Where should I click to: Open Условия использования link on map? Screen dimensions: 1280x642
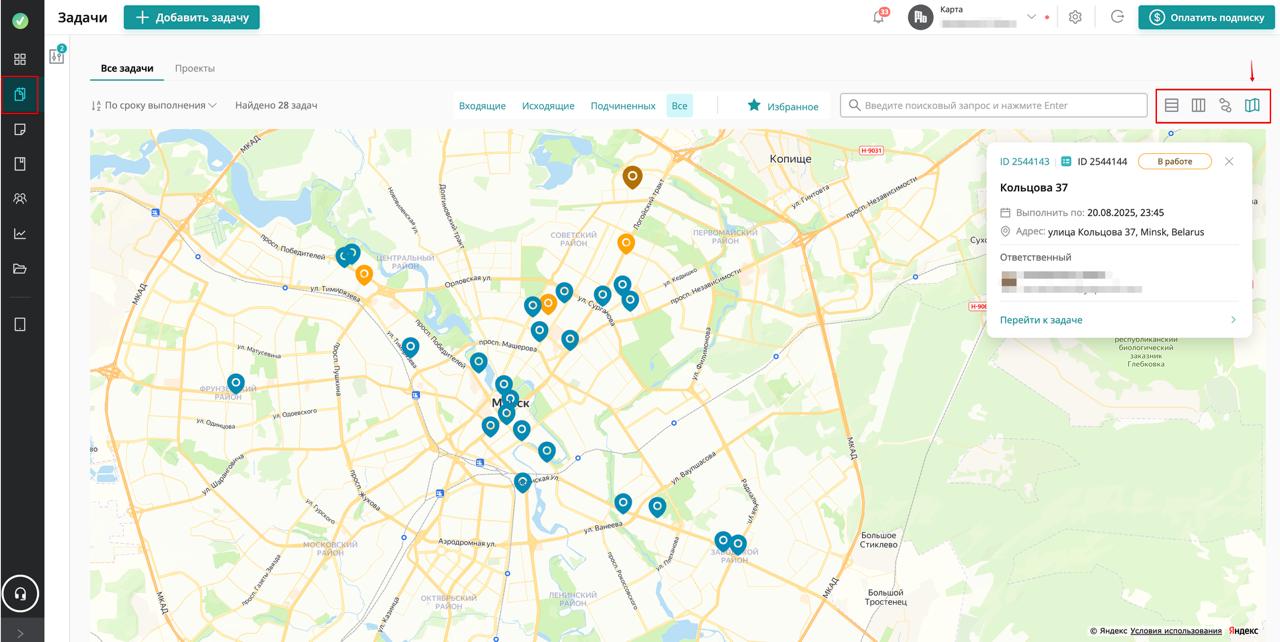click(x=1176, y=631)
